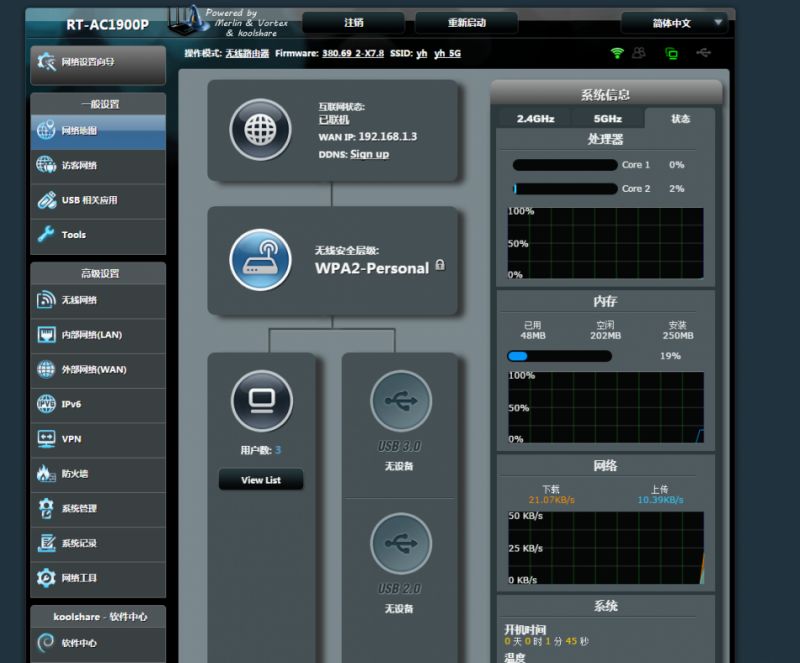Switch to the 2.4GHz tab
The width and height of the screenshot is (800, 663).
coord(535,119)
